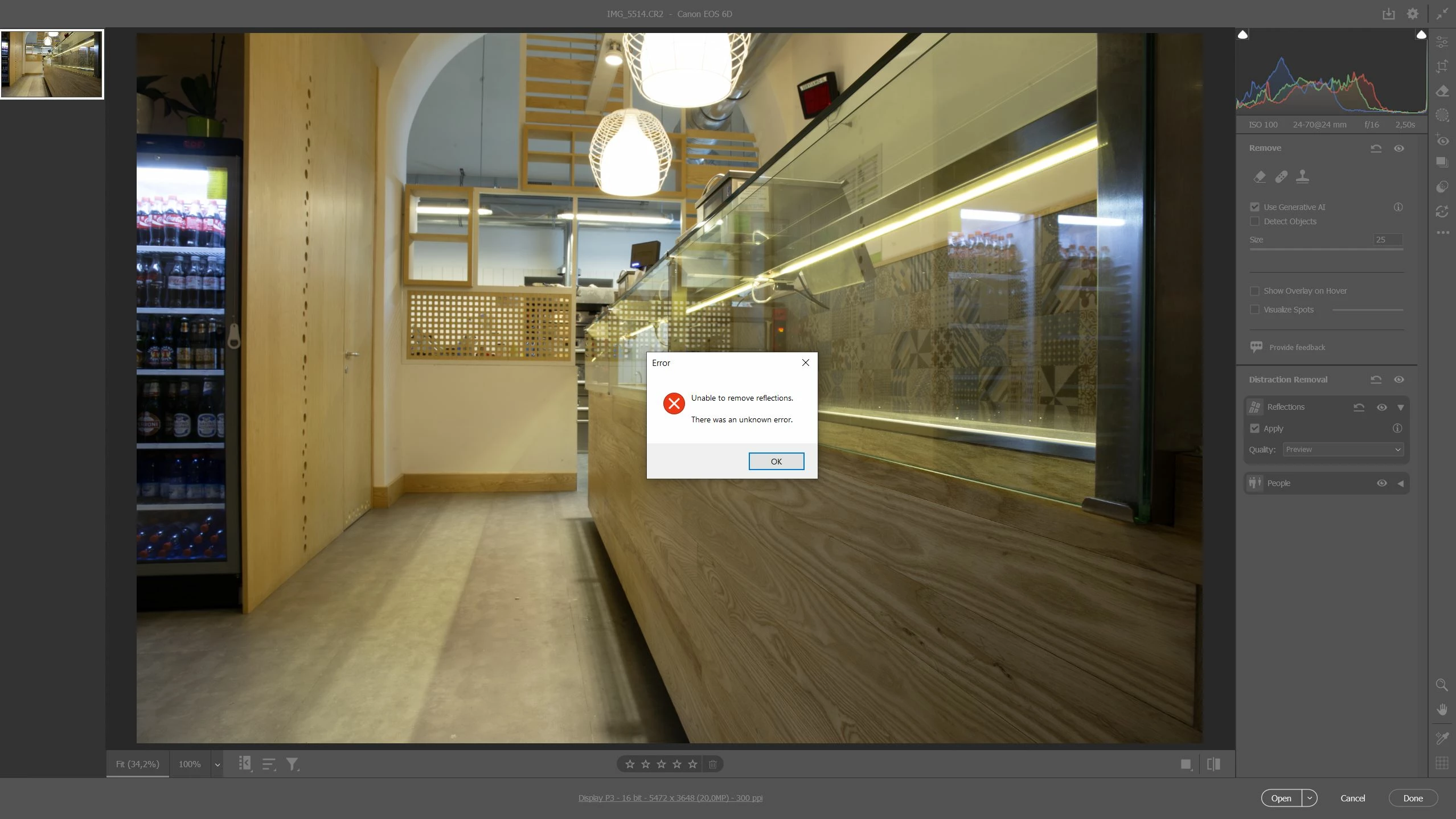The height and width of the screenshot is (819, 1456).
Task: Open the Display P3 workflow options link
Action: 670,798
